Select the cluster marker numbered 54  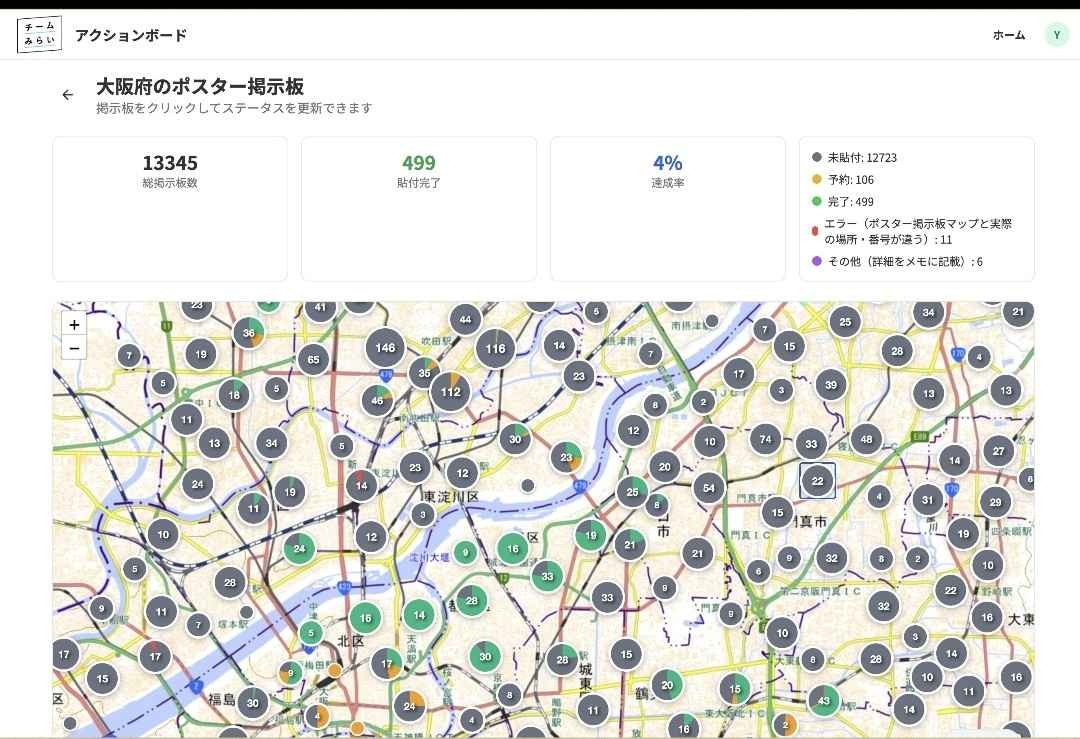pyautogui.click(x=709, y=488)
